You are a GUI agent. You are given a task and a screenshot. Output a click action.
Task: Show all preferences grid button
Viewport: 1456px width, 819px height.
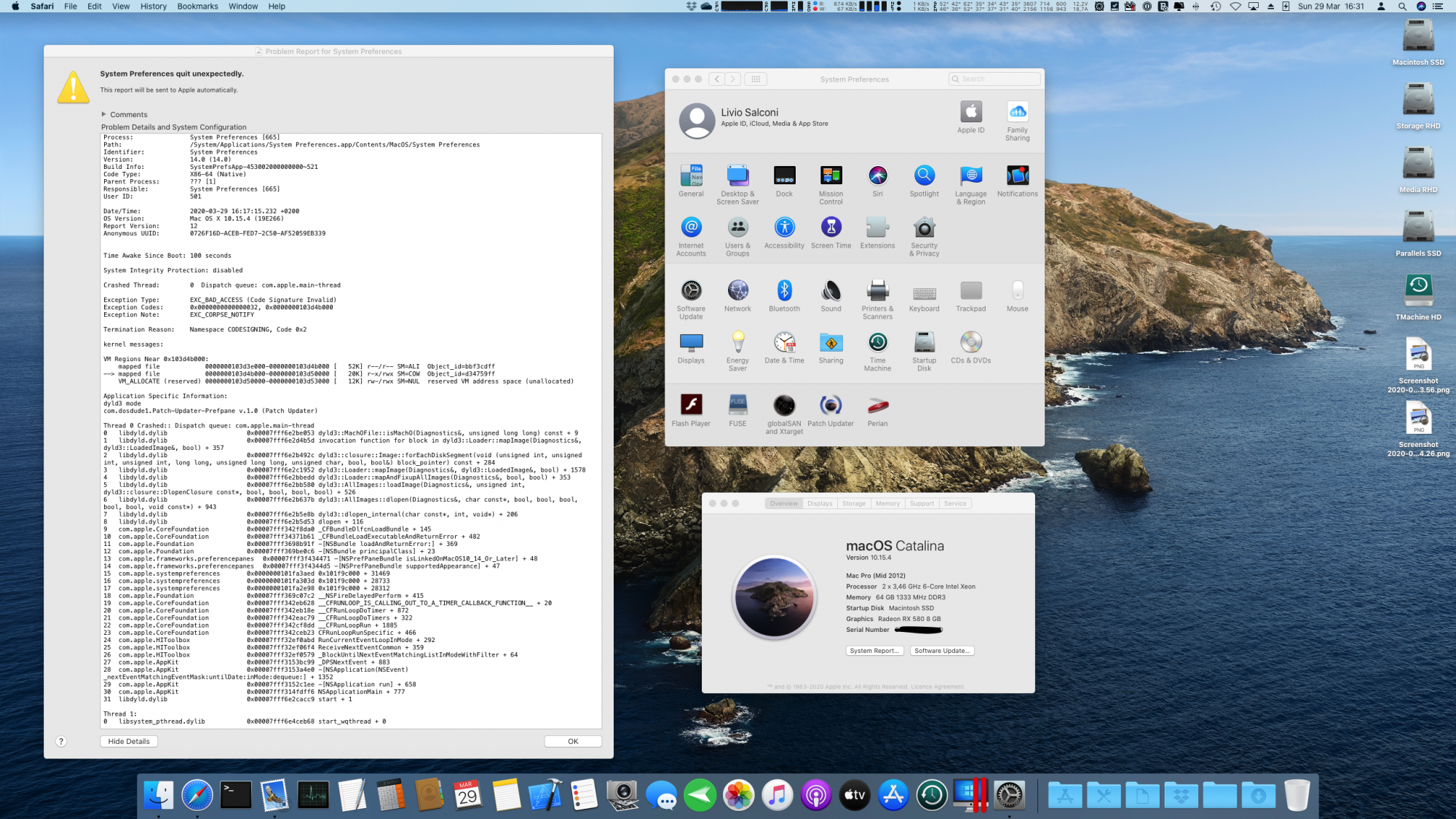[x=756, y=79]
